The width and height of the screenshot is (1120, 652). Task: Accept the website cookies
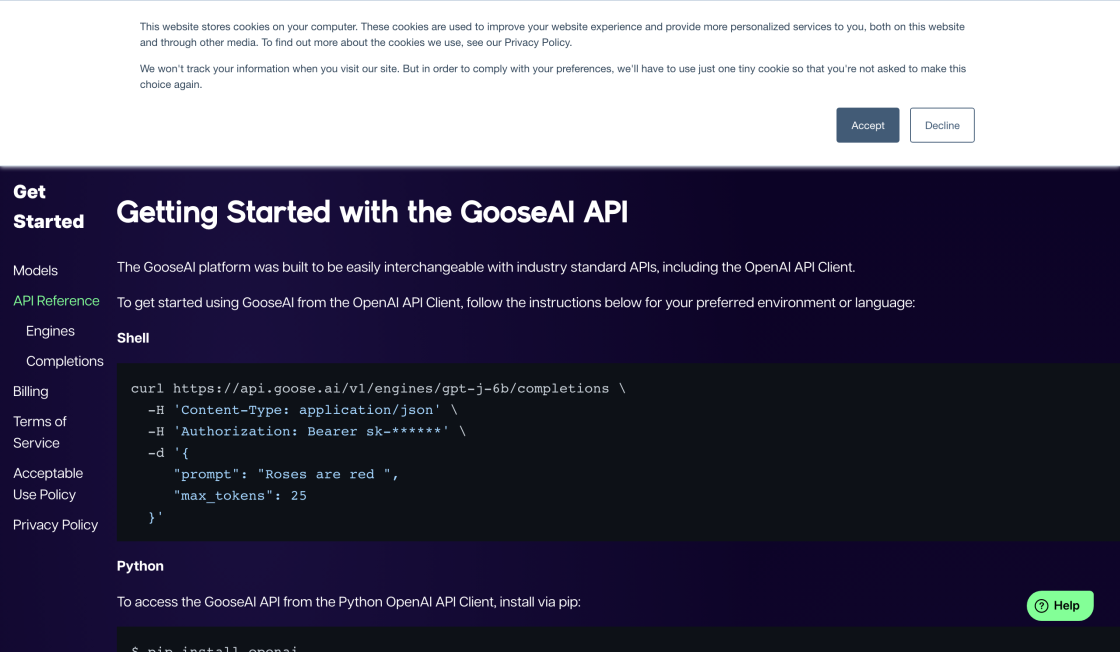coord(867,125)
